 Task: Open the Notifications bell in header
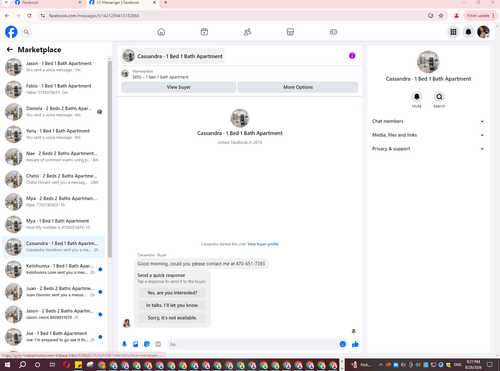pos(468,32)
